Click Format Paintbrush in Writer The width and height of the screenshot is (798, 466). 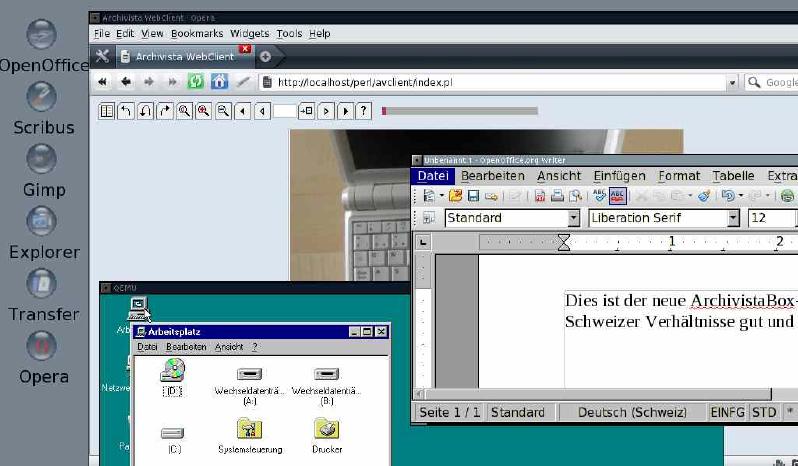704,196
